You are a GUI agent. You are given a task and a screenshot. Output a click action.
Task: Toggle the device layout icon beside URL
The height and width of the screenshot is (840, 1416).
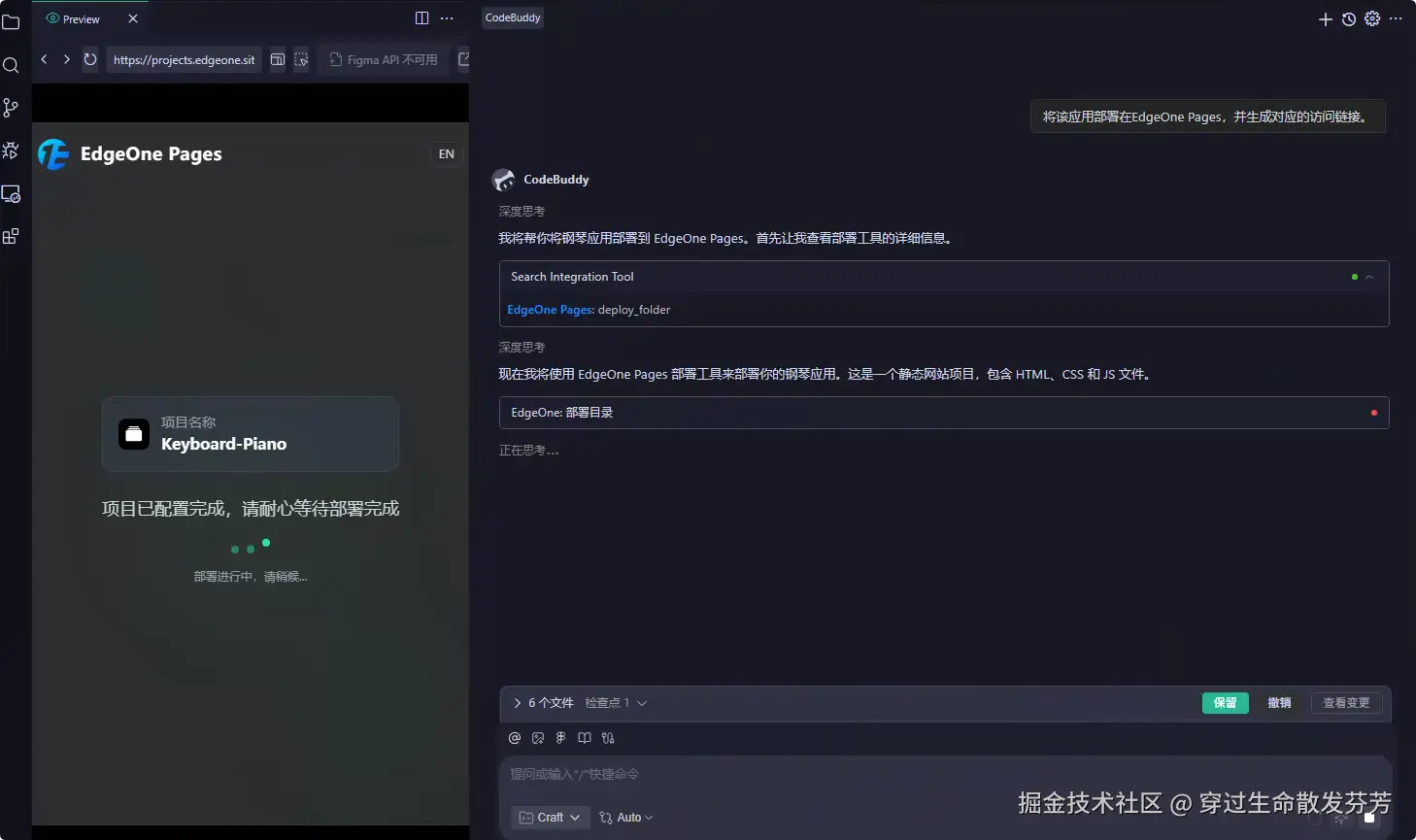tap(278, 59)
